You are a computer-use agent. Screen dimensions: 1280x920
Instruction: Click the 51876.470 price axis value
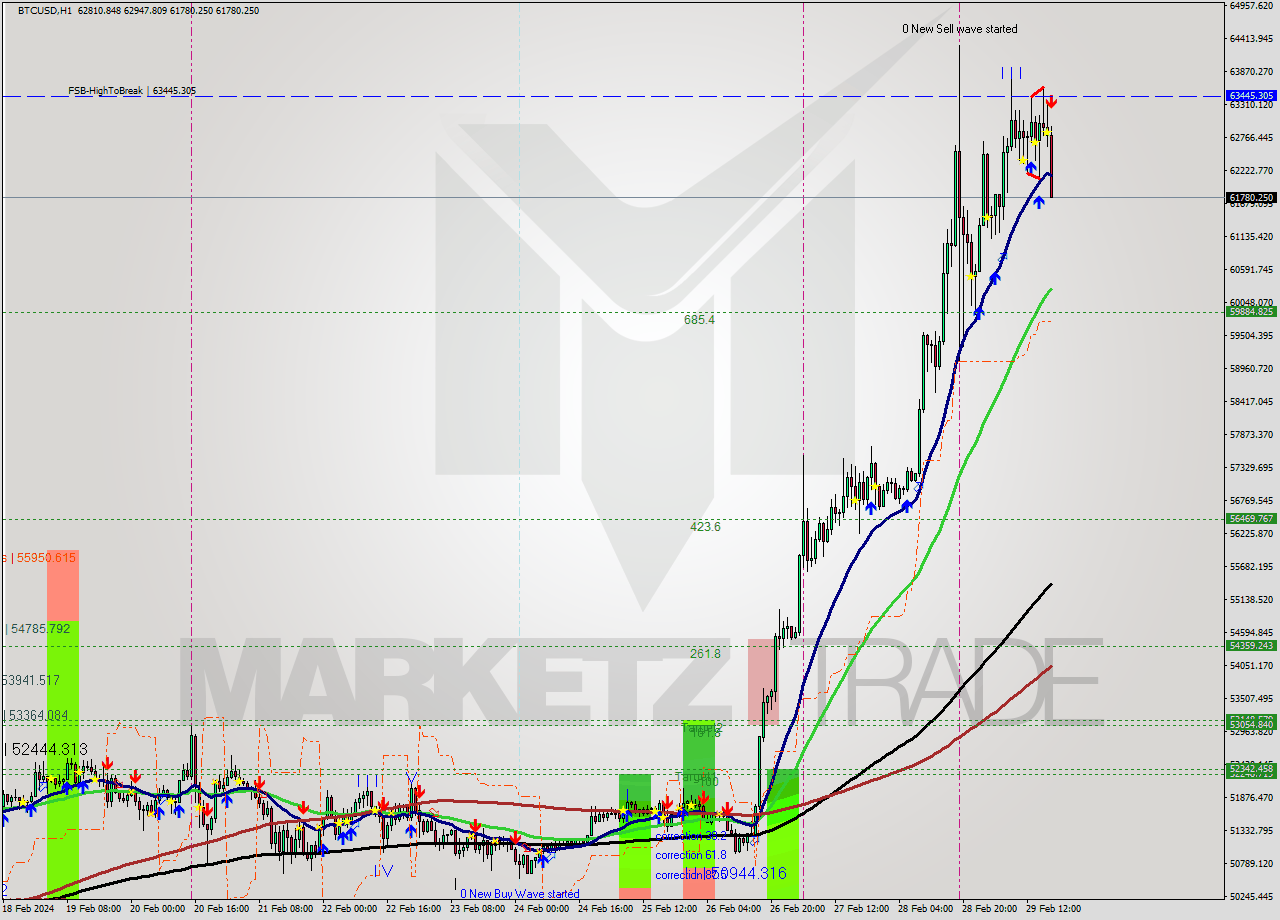1251,798
